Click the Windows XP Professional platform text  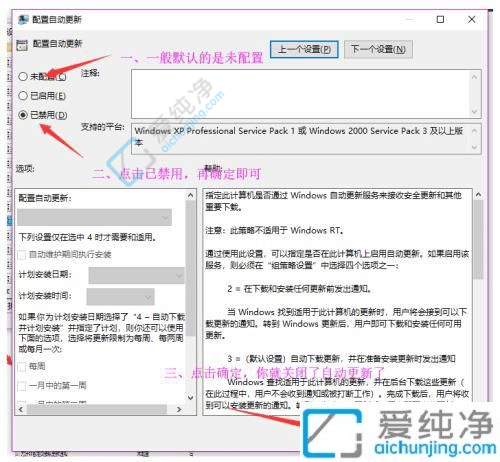[299, 136]
